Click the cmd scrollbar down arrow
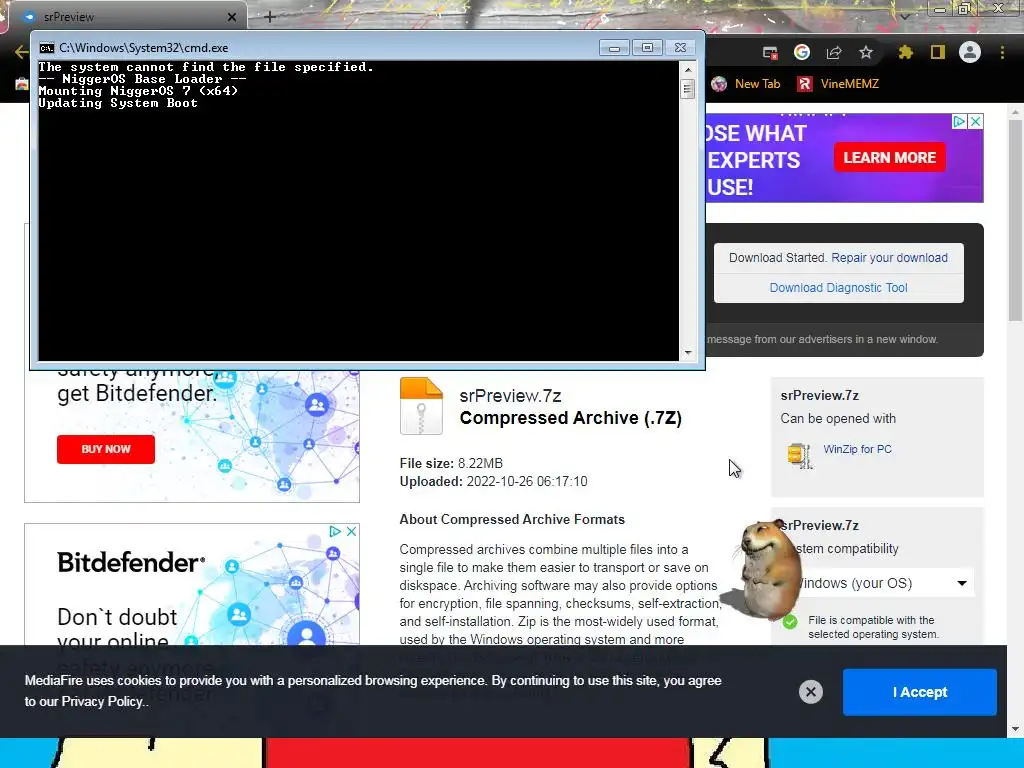Viewport: 1024px width, 768px height. tap(688, 353)
